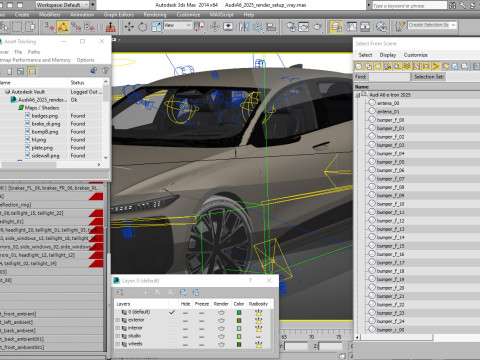Toggle the highlighted Angle Snap icon

pos(63,27)
